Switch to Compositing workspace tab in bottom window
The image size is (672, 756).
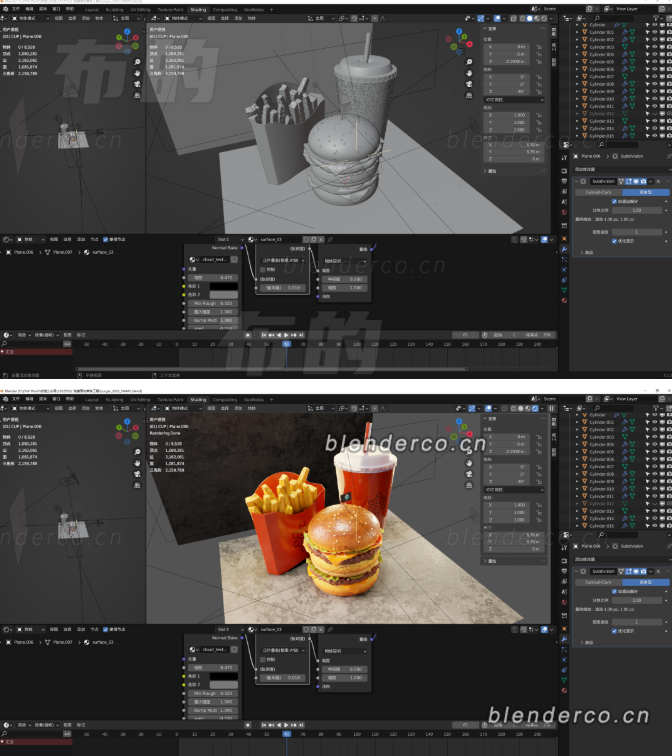click(x=225, y=399)
